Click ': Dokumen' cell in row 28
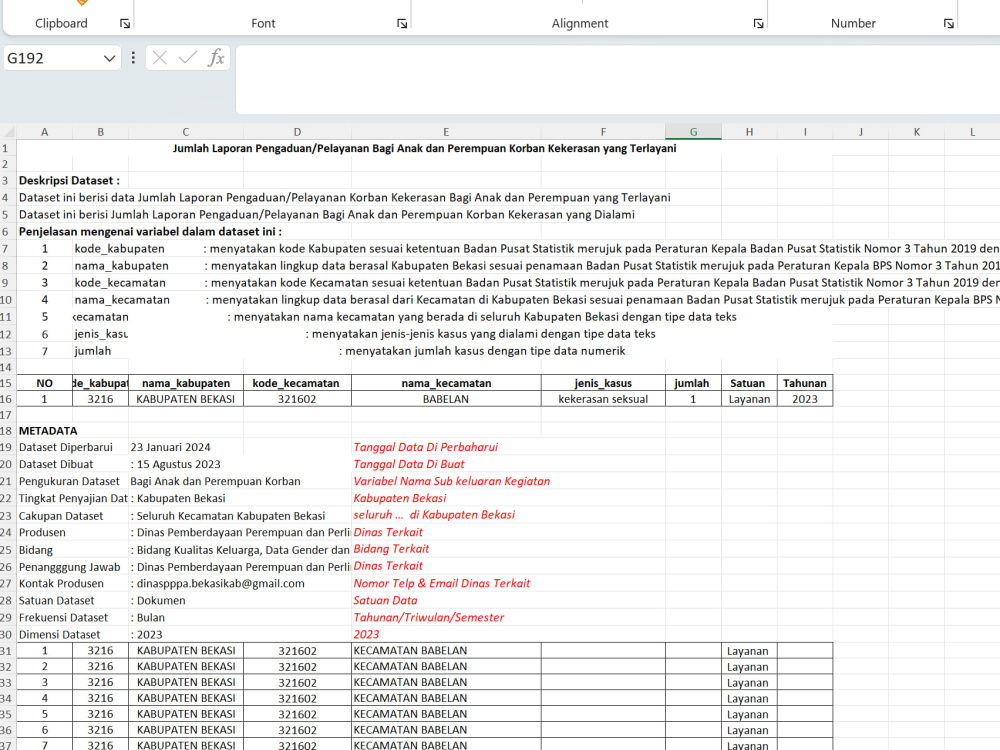The image size is (1000, 750). 158,601
